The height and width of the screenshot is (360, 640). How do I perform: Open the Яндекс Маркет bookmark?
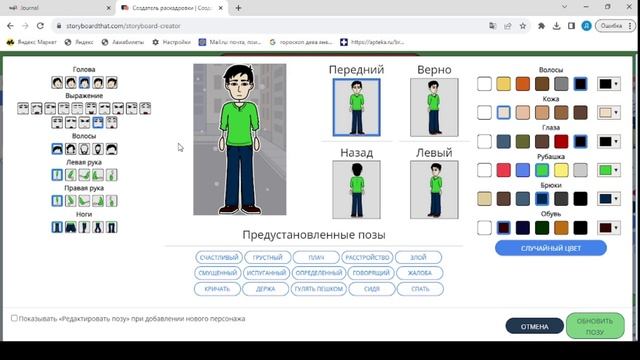[31, 42]
